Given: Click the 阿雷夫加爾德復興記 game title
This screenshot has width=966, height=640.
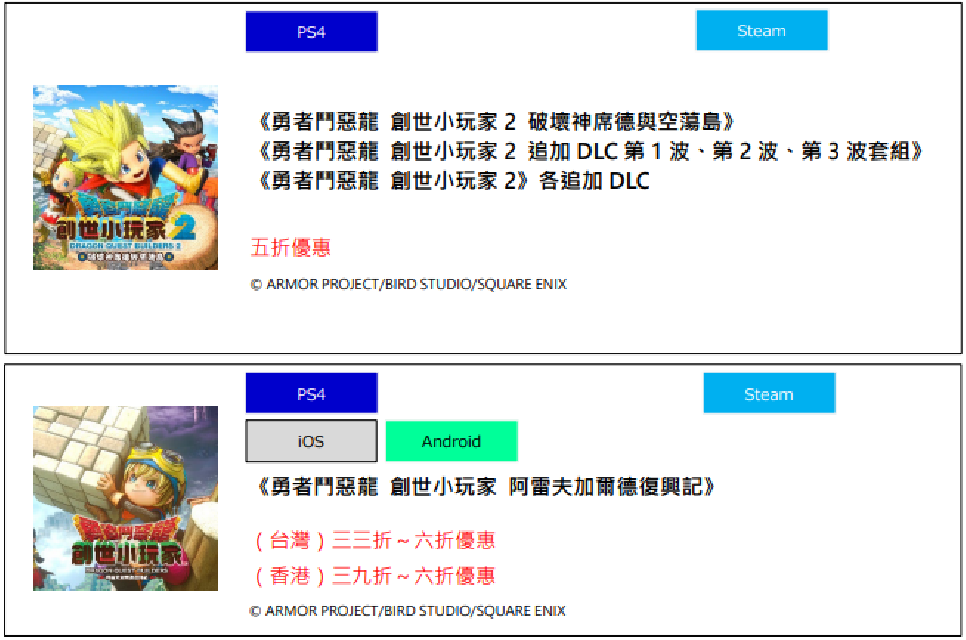Looking at the screenshot, I should coord(486,487).
